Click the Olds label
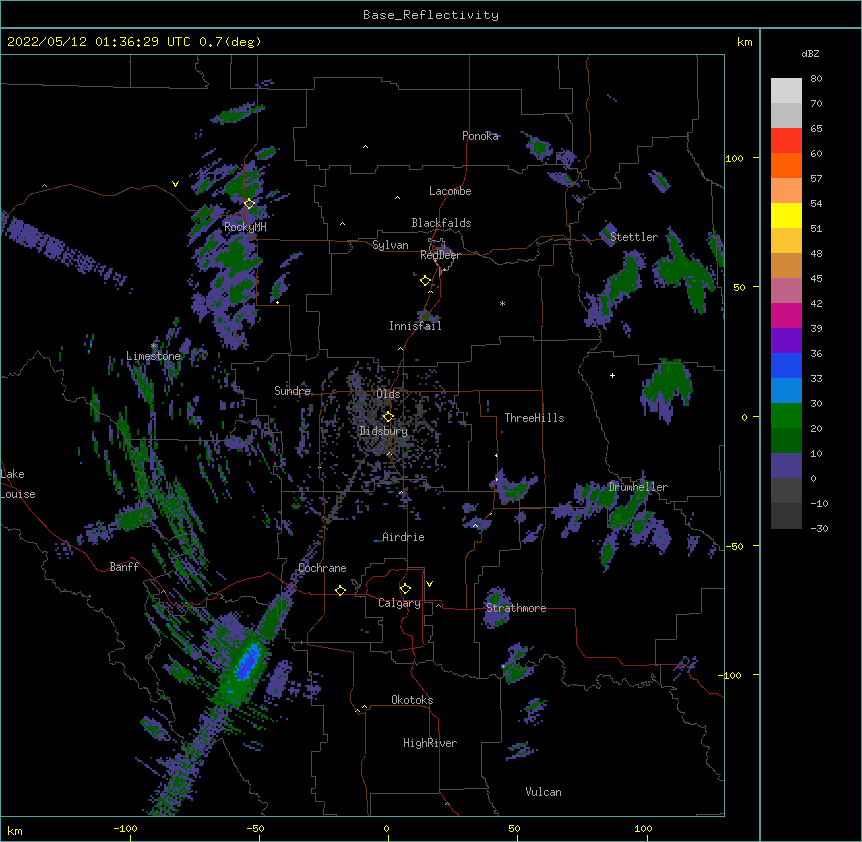The image size is (862, 842). point(388,394)
